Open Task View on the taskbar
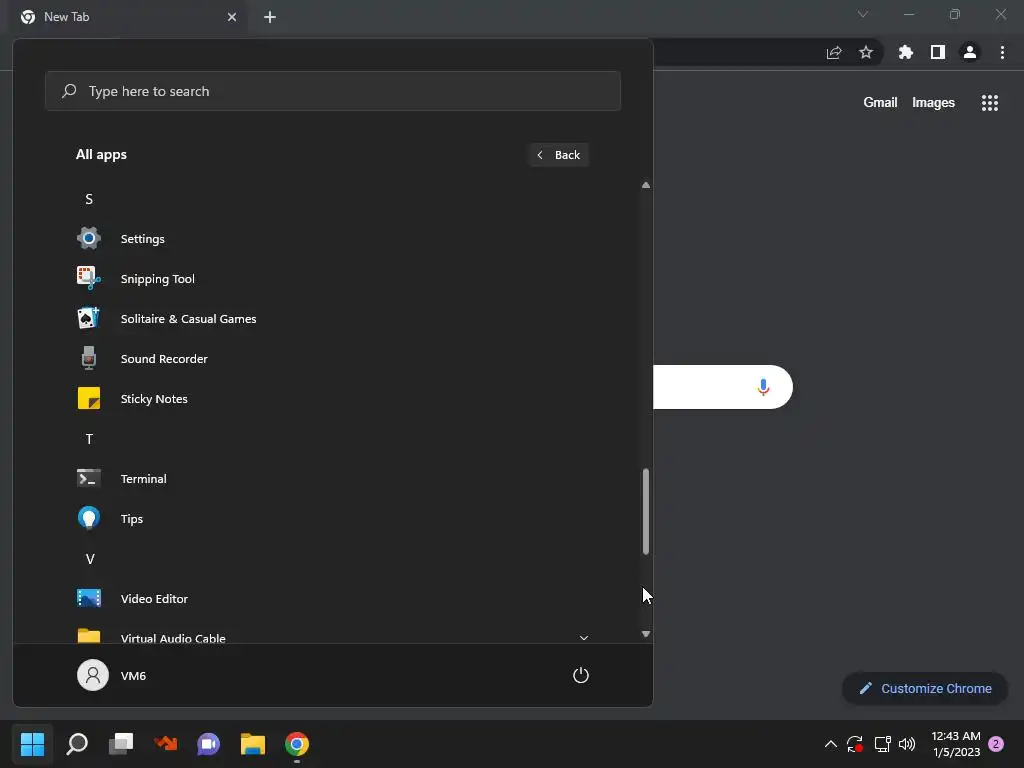The height and width of the screenshot is (768, 1024). [x=121, y=744]
